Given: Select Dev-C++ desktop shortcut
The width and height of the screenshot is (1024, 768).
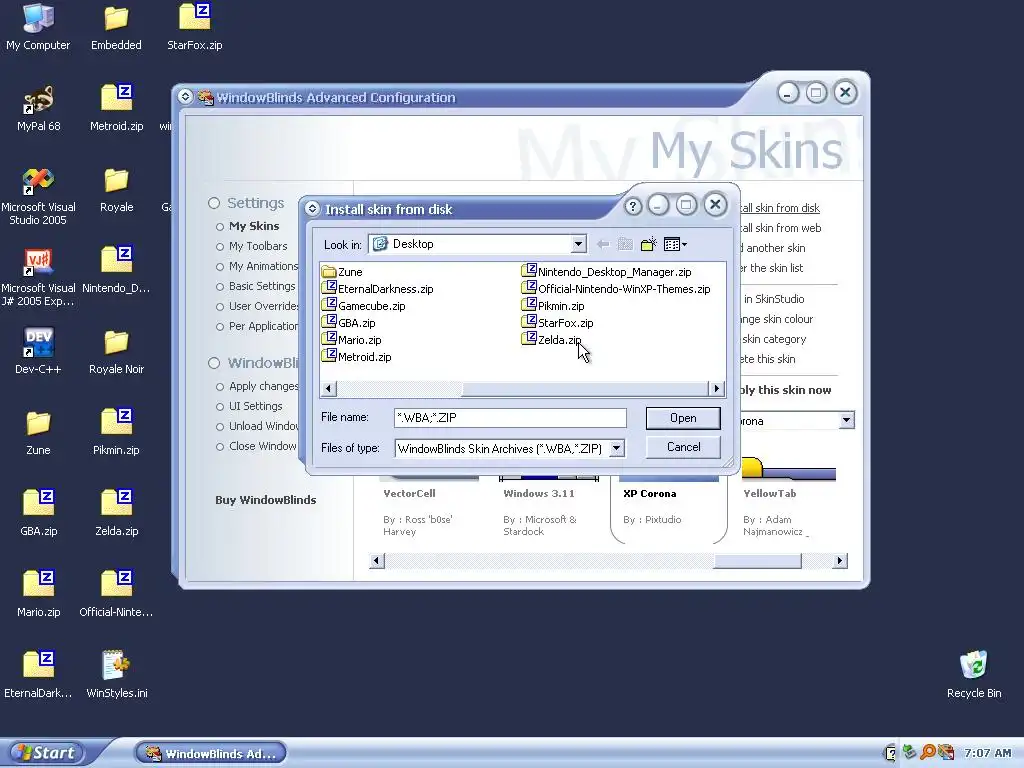Looking at the screenshot, I should [x=38, y=351].
